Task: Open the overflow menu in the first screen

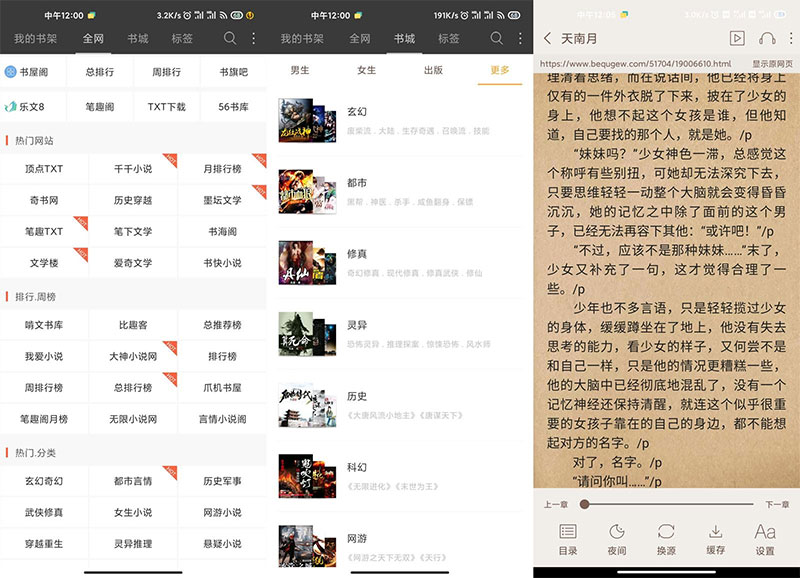Action: point(254,38)
